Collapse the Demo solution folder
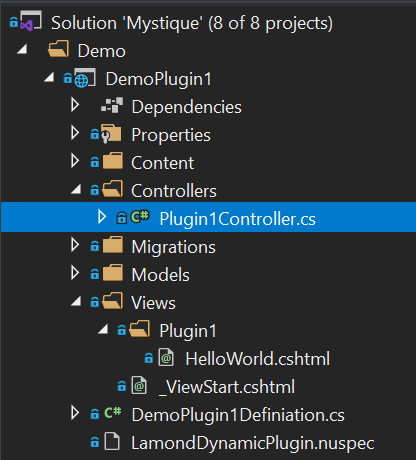416x460 pixels. 22,50
